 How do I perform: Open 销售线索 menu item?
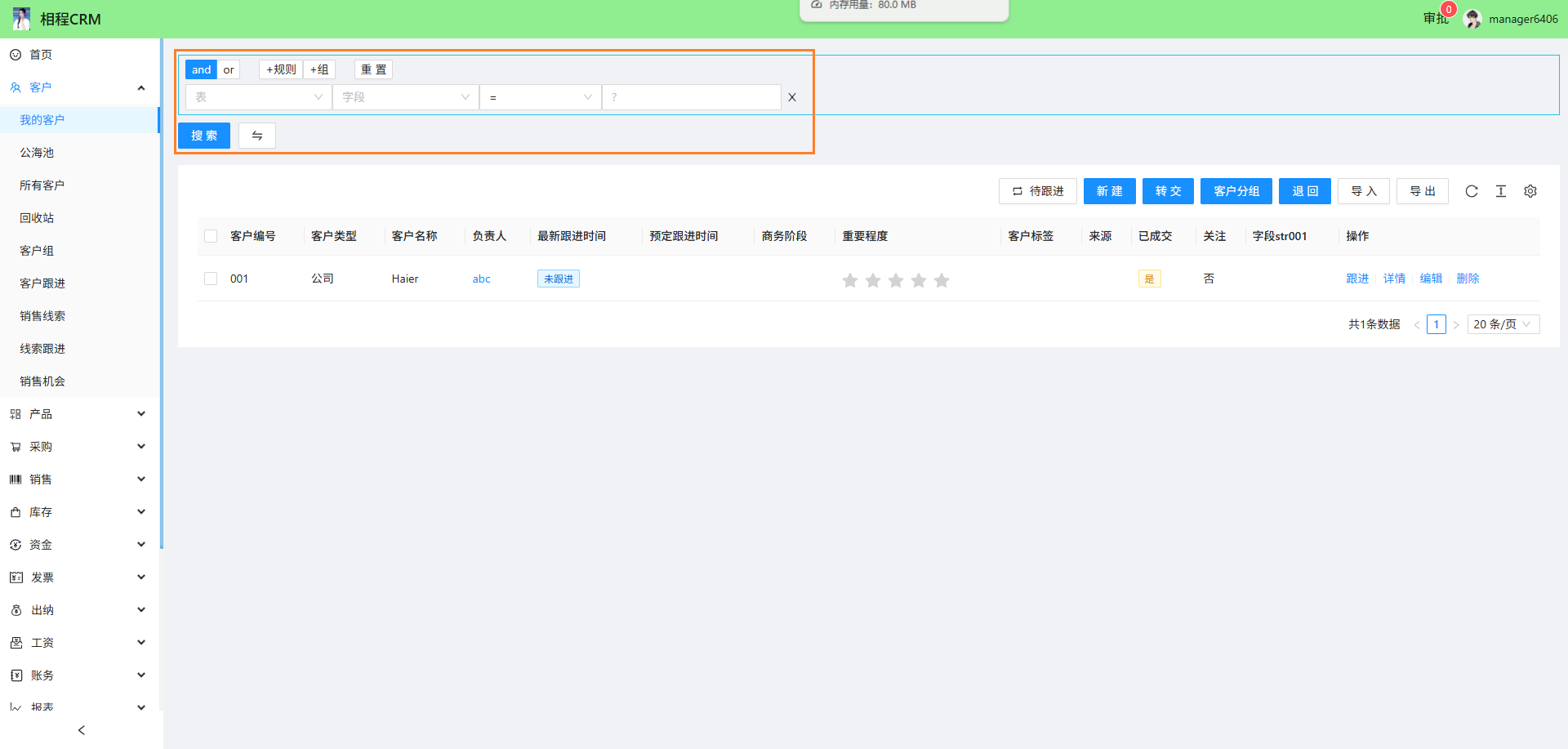tap(42, 316)
